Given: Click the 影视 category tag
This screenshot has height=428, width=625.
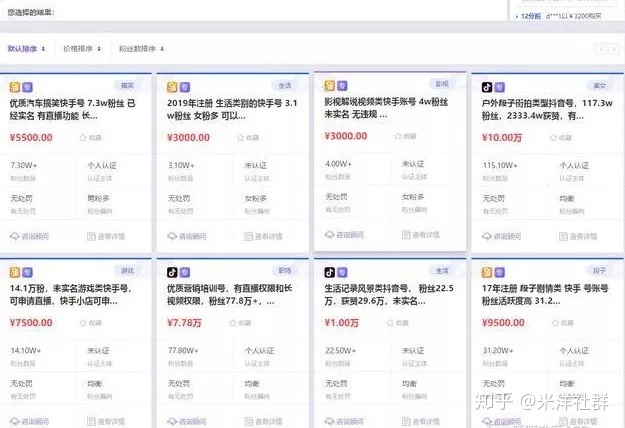Looking at the screenshot, I should point(442,84).
